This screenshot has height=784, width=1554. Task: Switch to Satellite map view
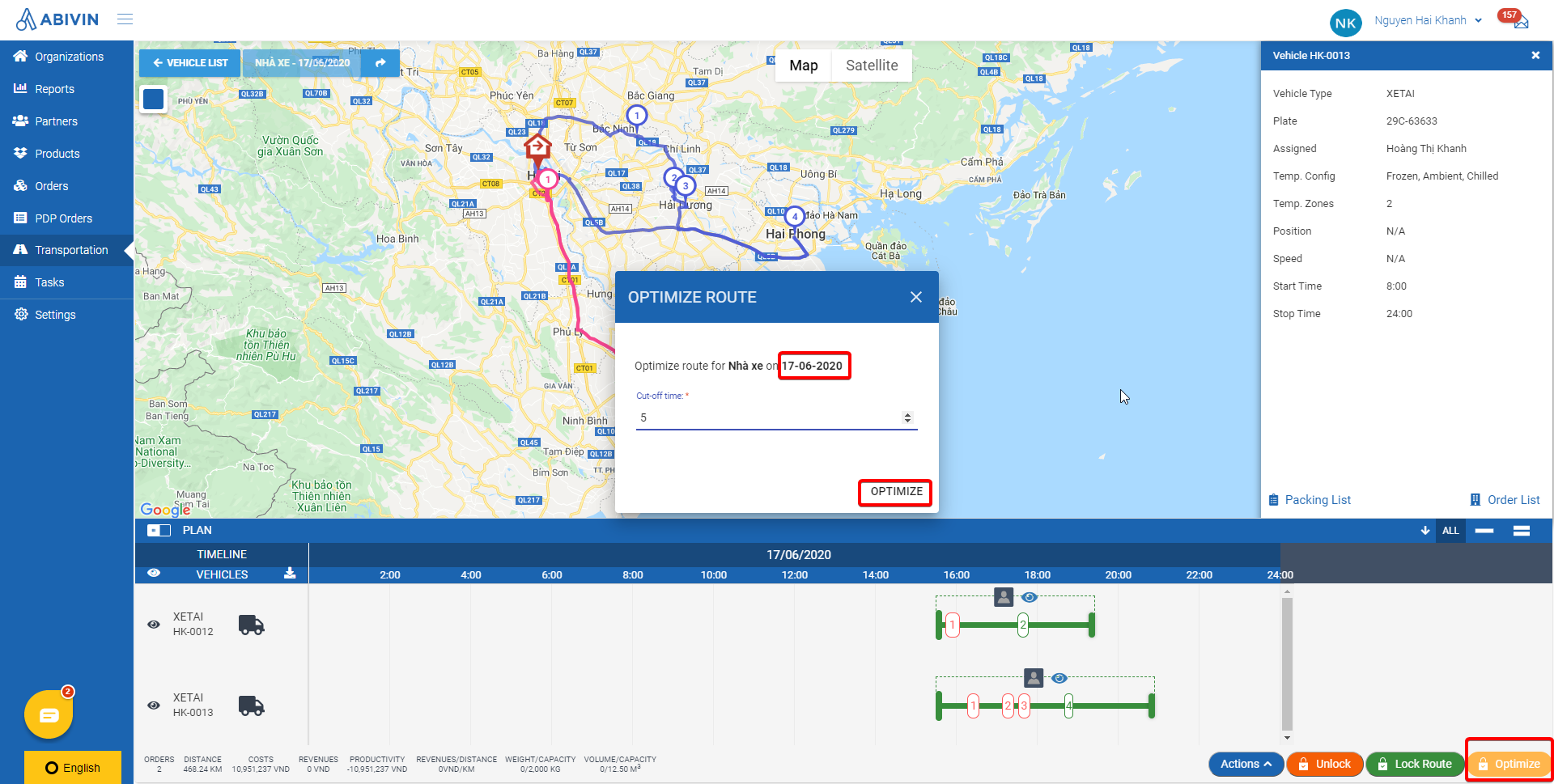click(872, 65)
